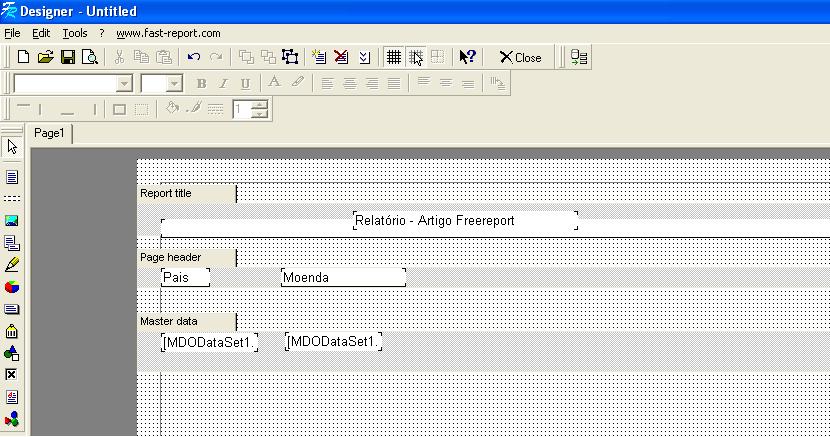Image resolution: width=830 pixels, height=437 pixels.
Task: Open the www.fast-report.com link
Action: 168,33
